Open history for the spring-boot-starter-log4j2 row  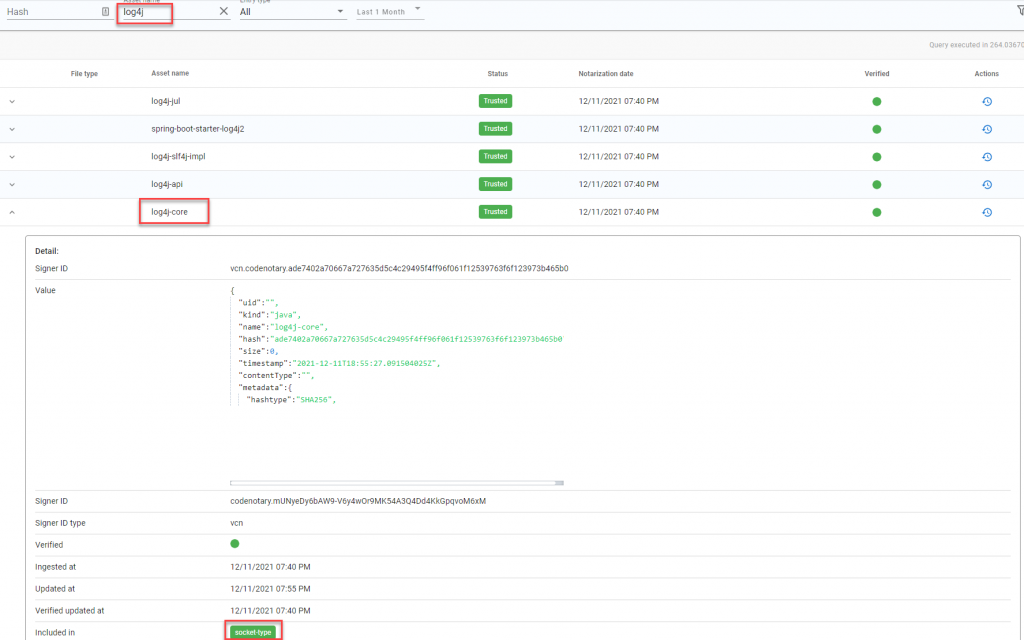tap(987, 129)
